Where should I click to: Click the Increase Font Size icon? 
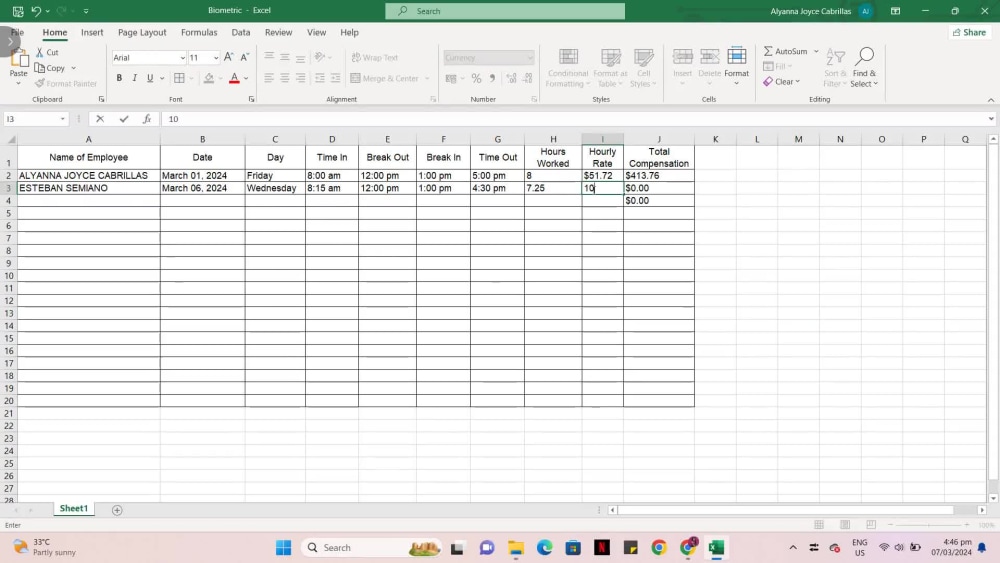pyautogui.click(x=228, y=57)
